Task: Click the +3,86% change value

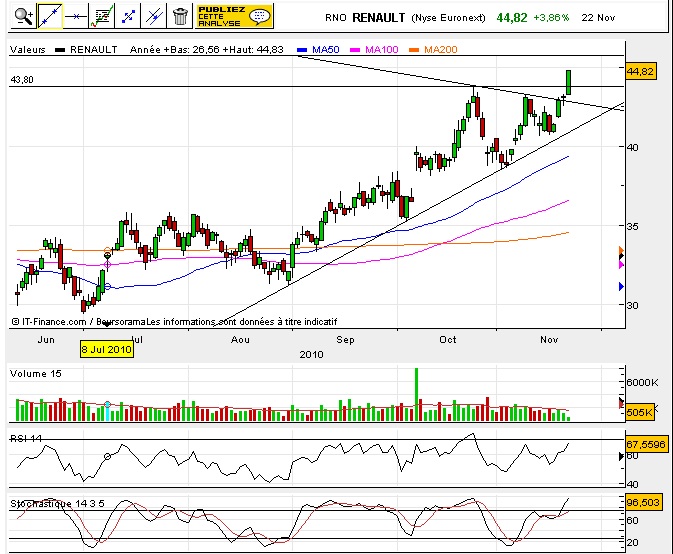Action: (551, 18)
